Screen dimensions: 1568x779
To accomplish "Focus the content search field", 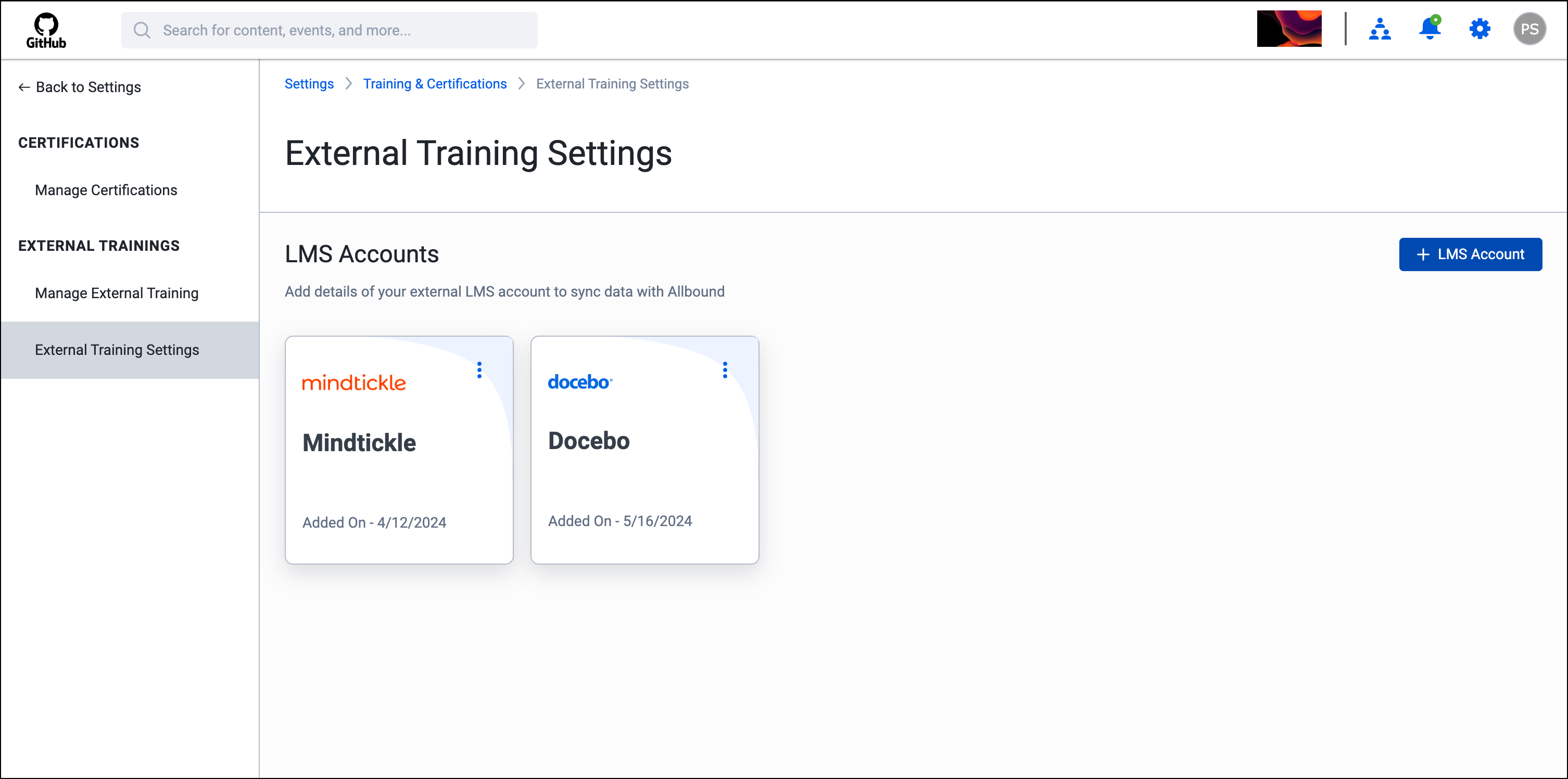I will click(x=330, y=30).
